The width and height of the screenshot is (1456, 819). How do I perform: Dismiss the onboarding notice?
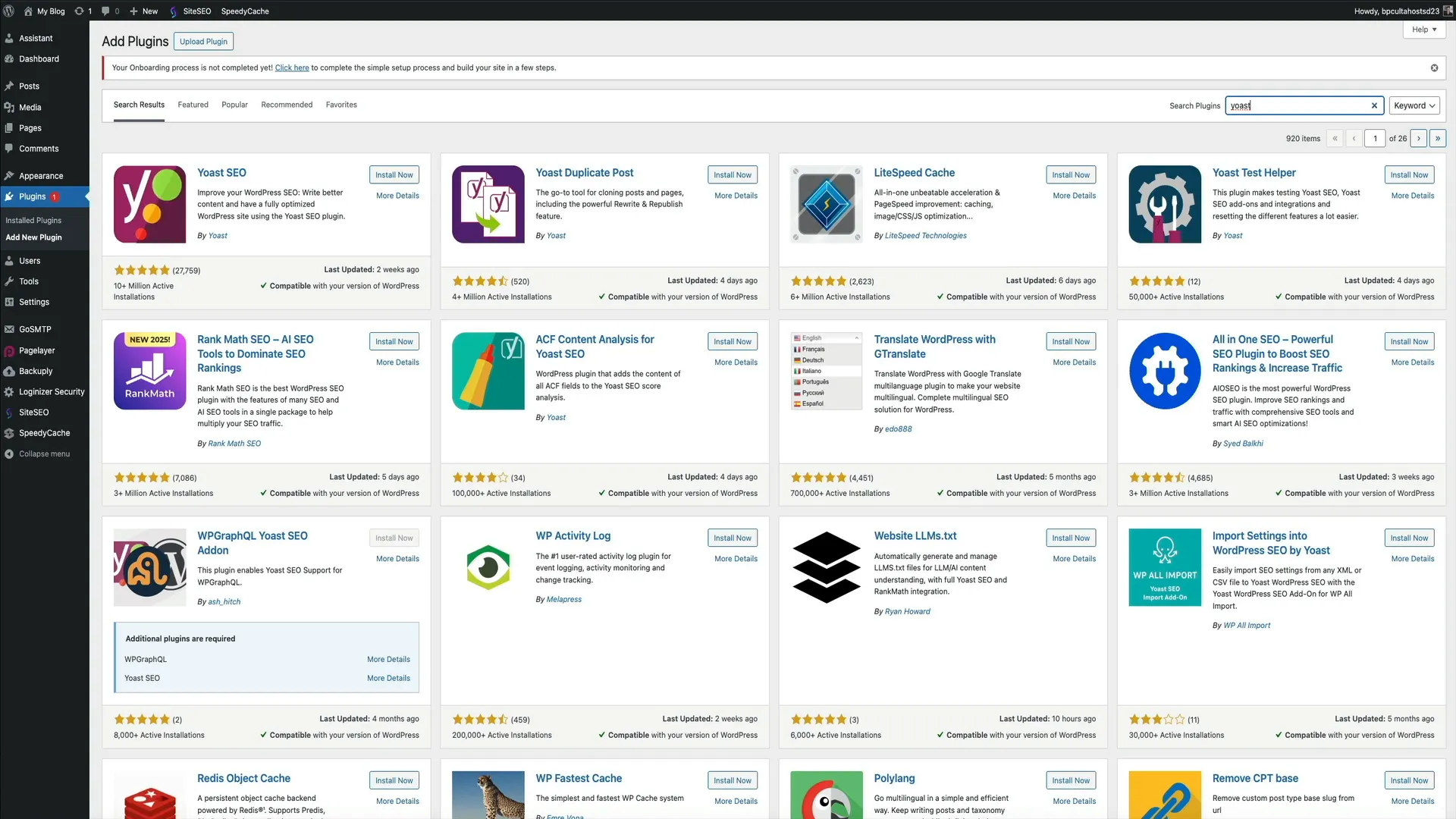pyautogui.click(x=1434, y=67)
